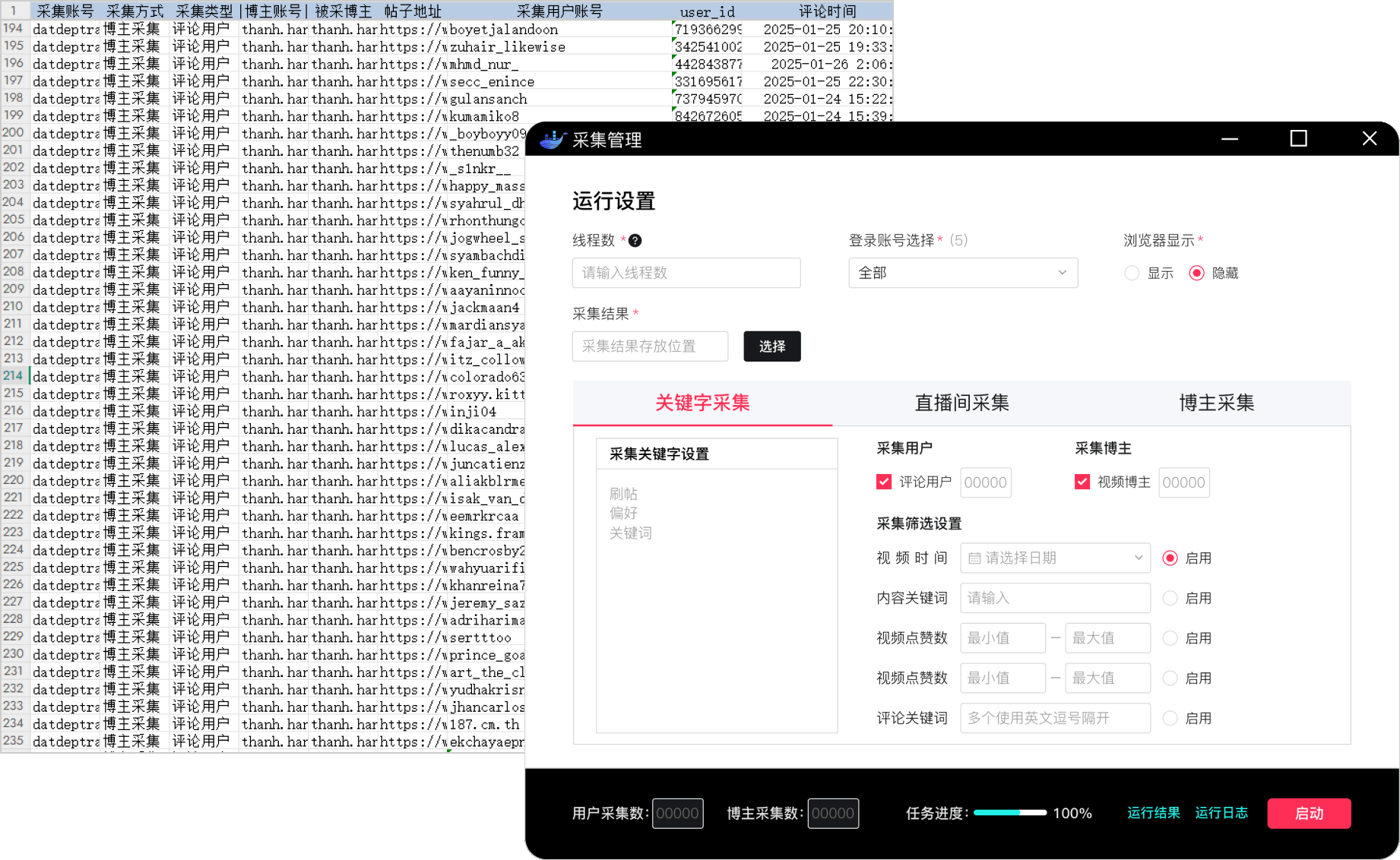Click the 选择 button for result location

771,347
